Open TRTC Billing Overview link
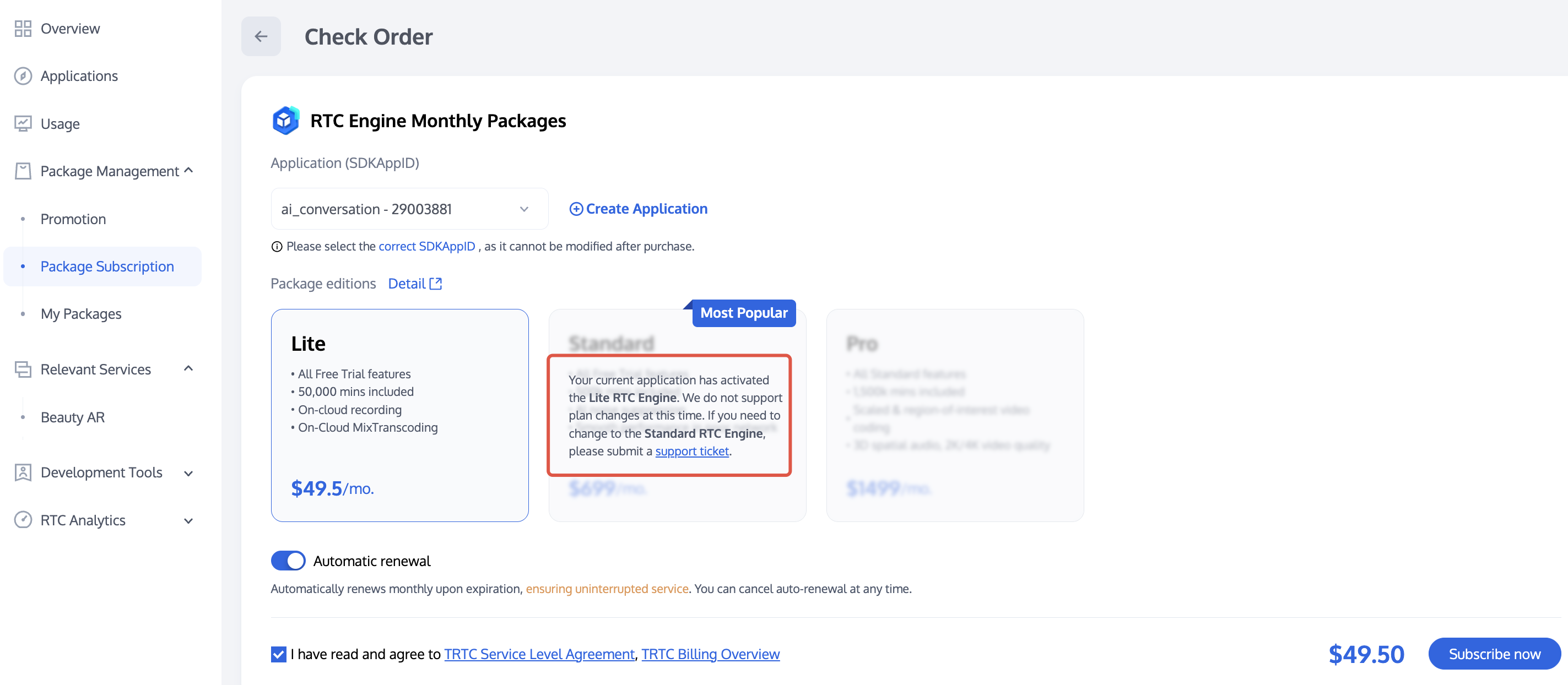1568x685 pixels. point(710,654)
